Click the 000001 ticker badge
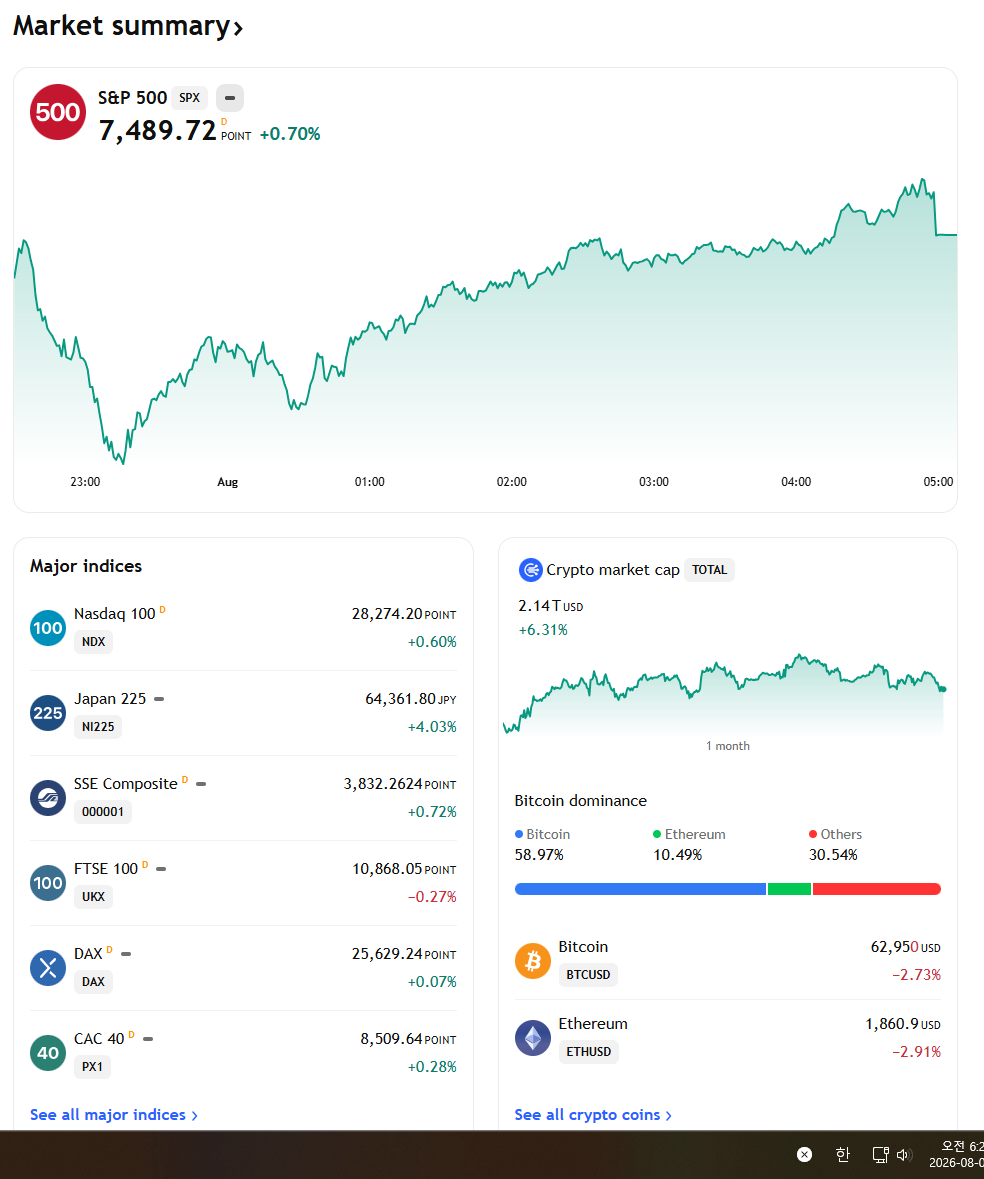984x1179 pixels. tap(102, 812)
